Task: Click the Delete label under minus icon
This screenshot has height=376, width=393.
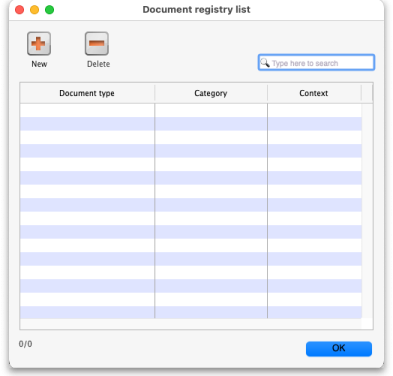Action: (x=98, y=64)
